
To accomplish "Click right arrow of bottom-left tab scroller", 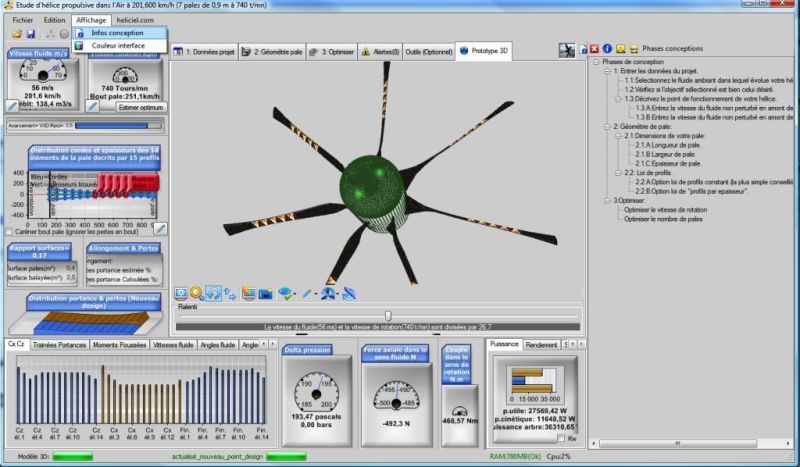I will (x=272, y=345).
